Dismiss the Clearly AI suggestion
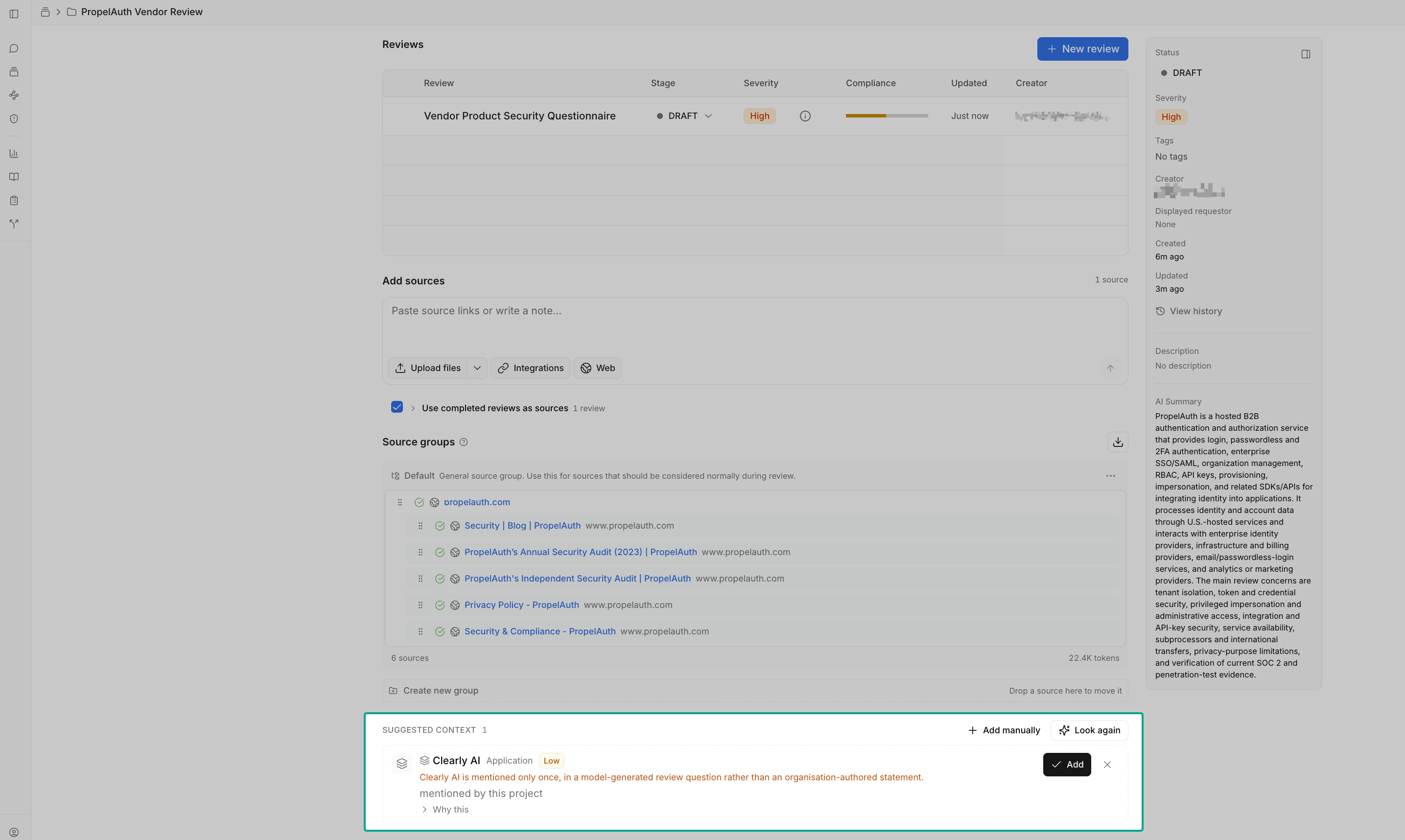Screen dimensions: 1405x840 (x=1107, y=765)
